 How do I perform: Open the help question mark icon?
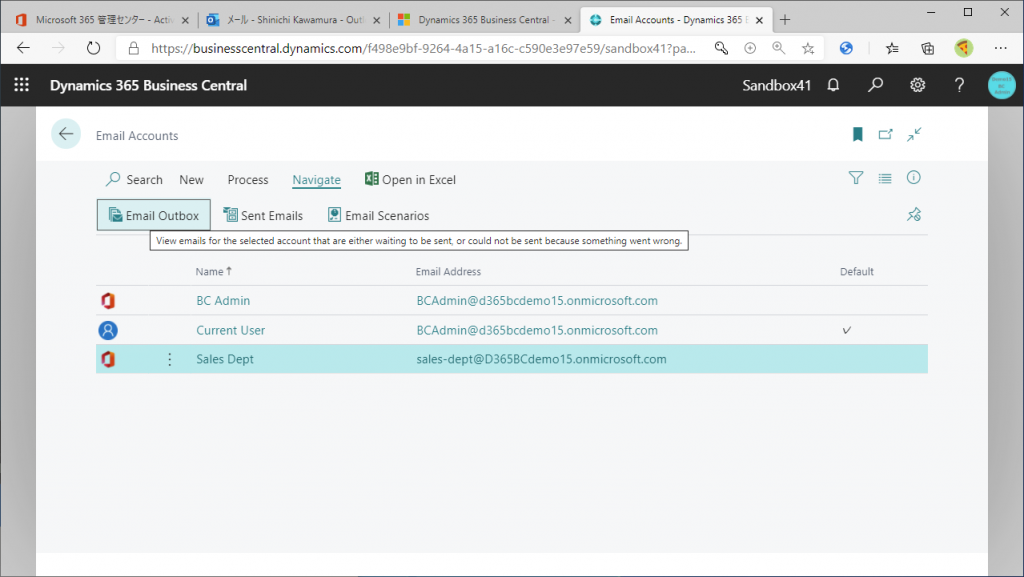(959, 85)
